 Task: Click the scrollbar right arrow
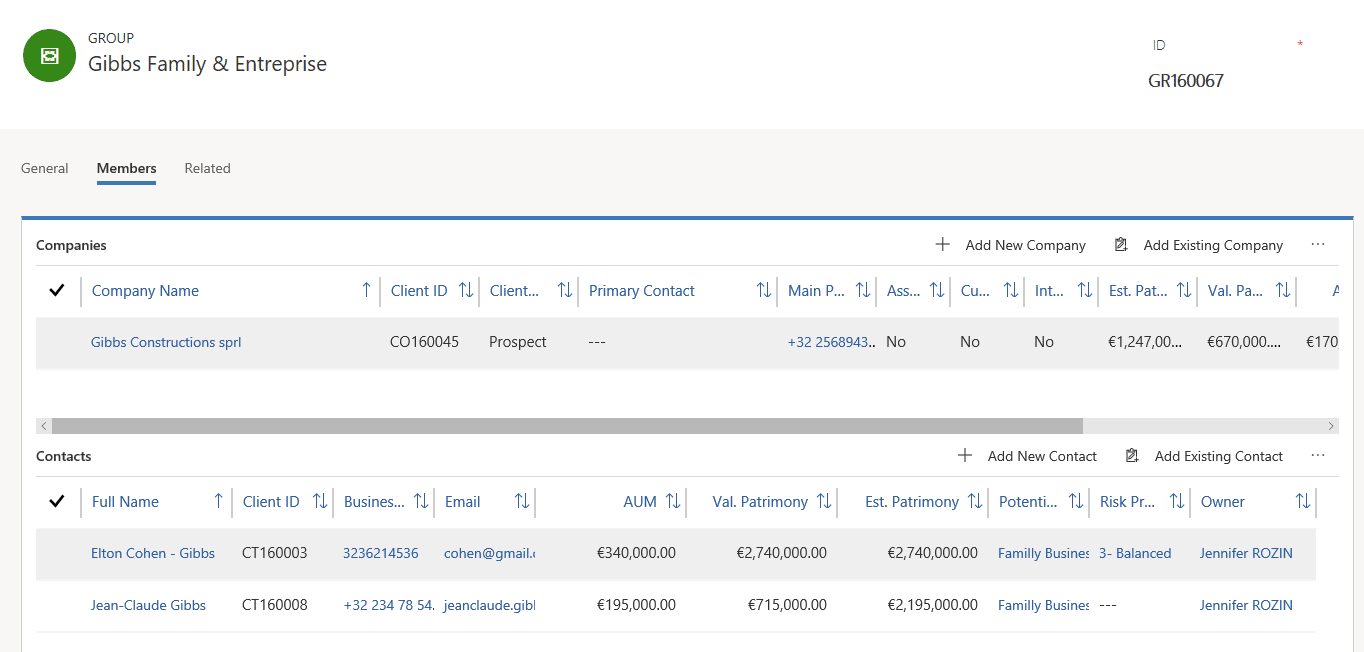point(1331,426)
